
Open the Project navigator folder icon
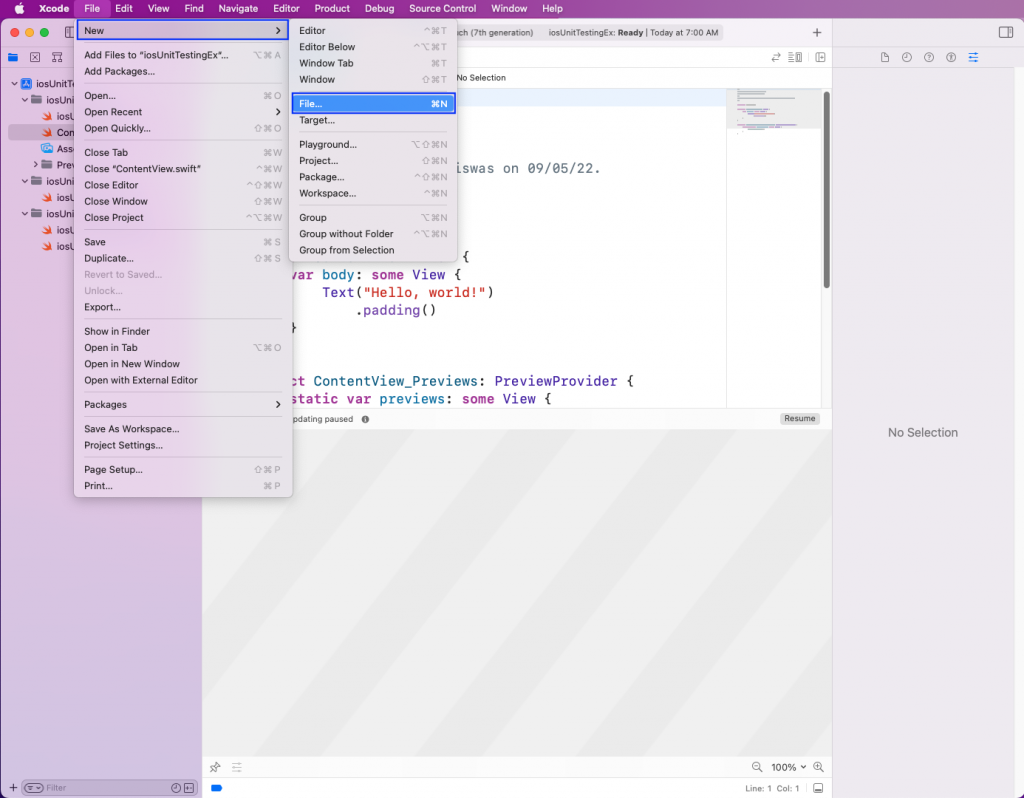click(13, 57)
